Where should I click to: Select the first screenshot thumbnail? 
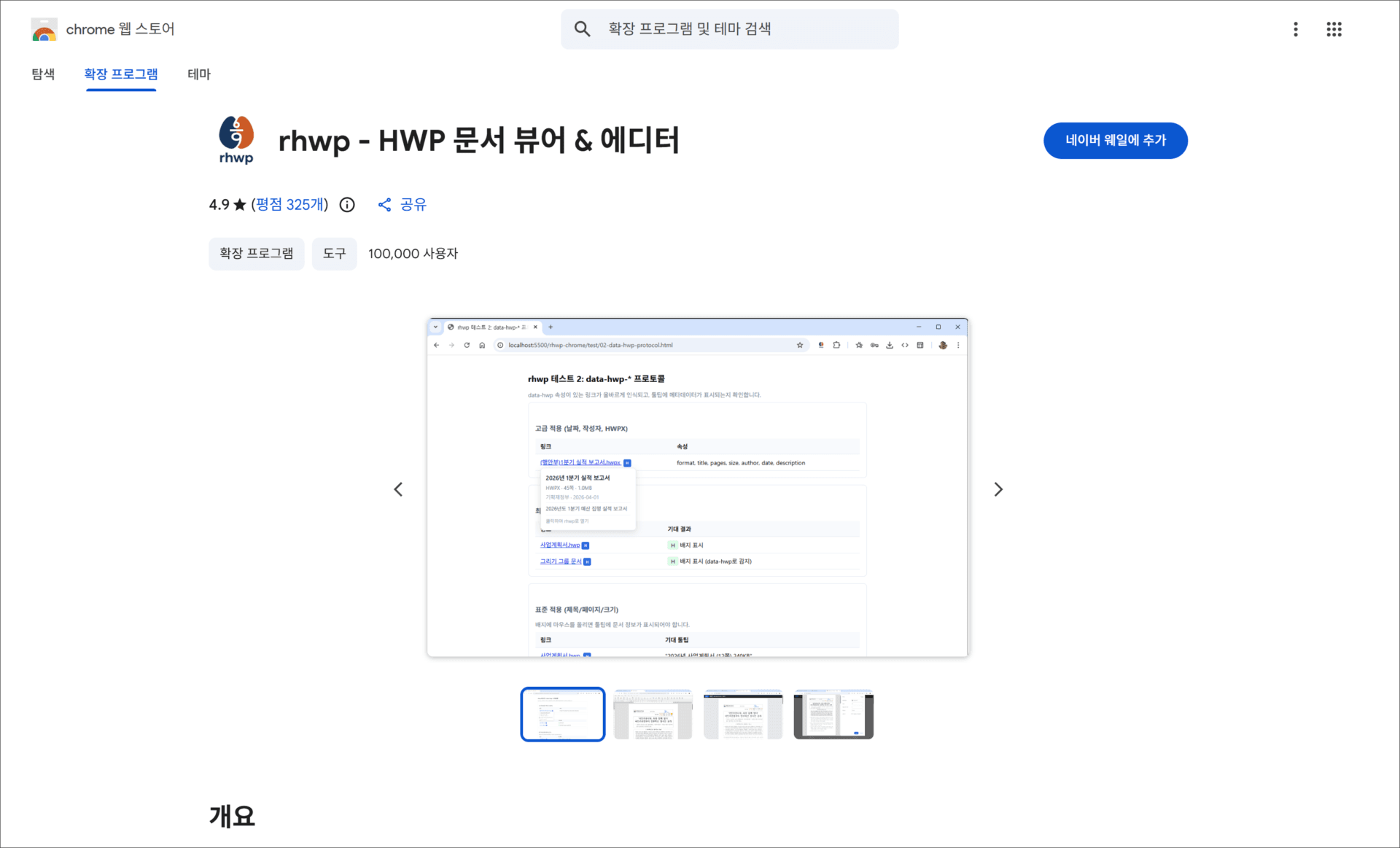[x=562, y=714]
